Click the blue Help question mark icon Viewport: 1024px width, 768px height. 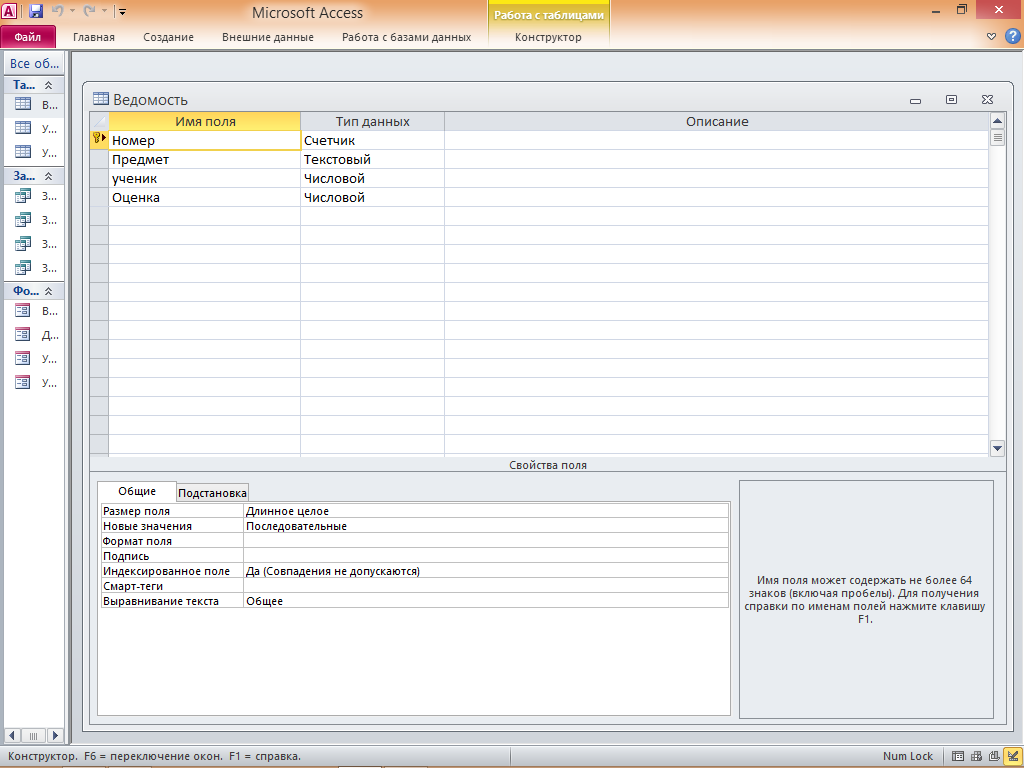[1012, 37]
